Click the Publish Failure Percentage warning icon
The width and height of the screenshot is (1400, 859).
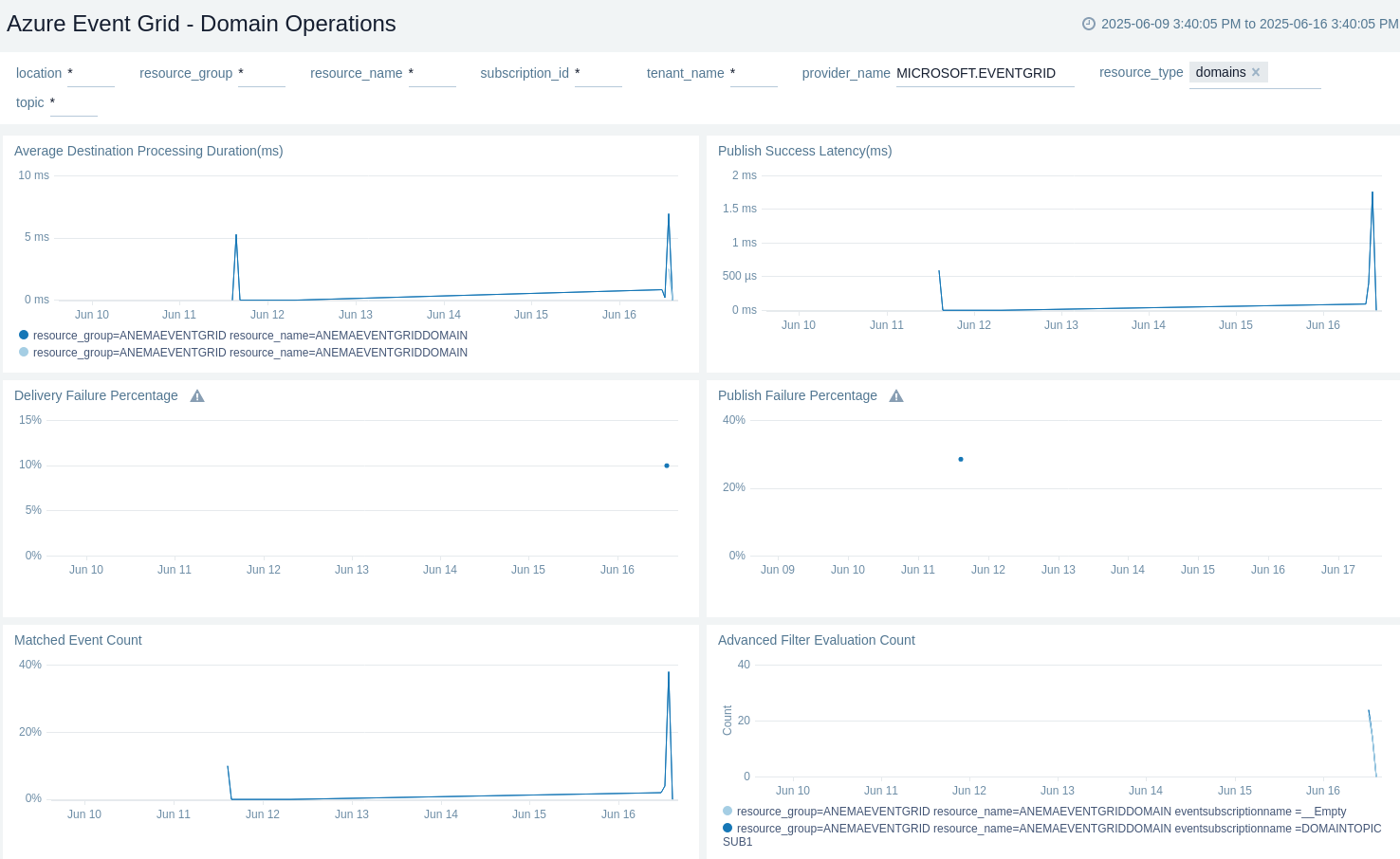(x=896, y=396)
